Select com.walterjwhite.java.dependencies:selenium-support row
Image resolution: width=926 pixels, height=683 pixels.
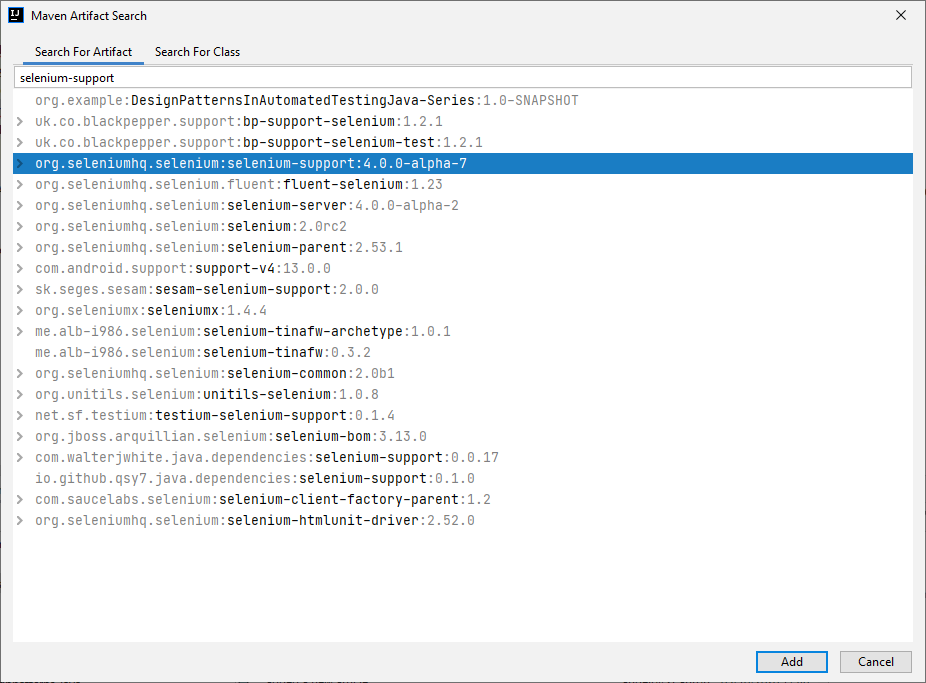(x=463, y=457)
